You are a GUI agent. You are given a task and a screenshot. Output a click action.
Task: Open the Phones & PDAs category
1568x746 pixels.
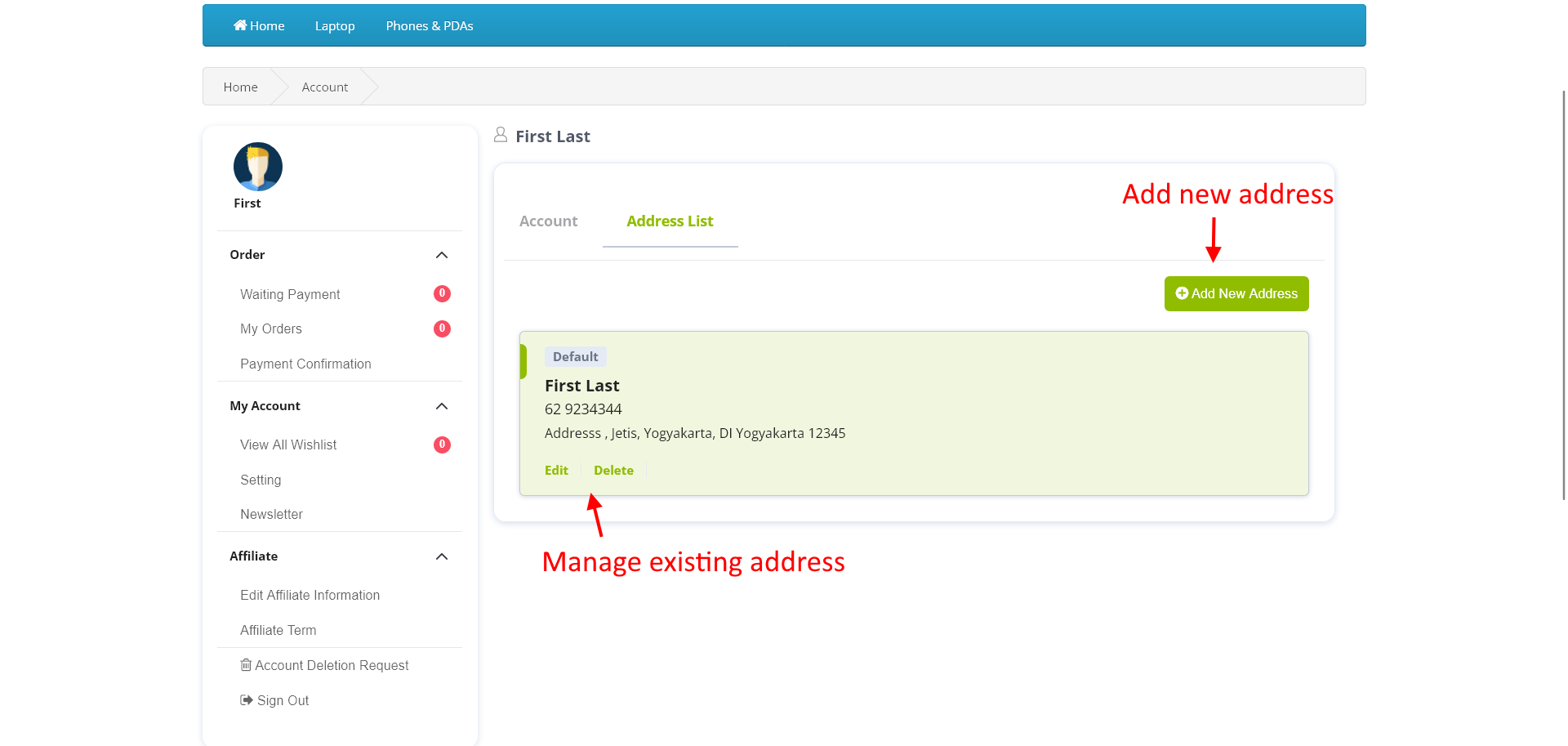point(430,25)
